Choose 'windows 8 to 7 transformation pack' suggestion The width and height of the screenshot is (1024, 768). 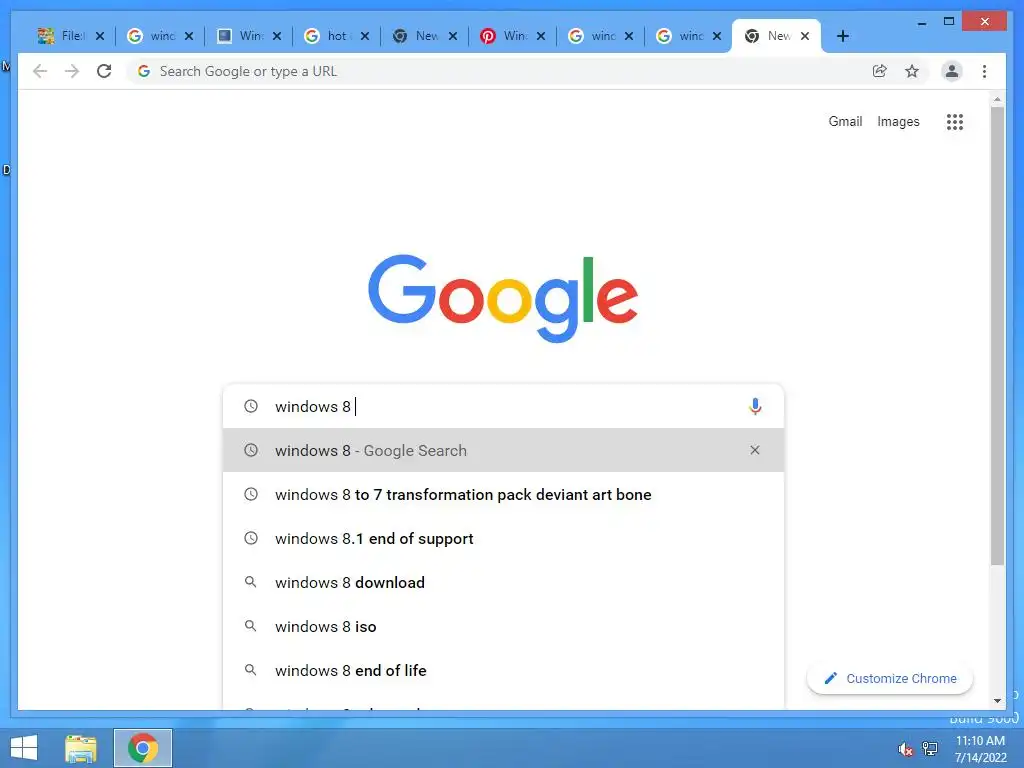503,494
